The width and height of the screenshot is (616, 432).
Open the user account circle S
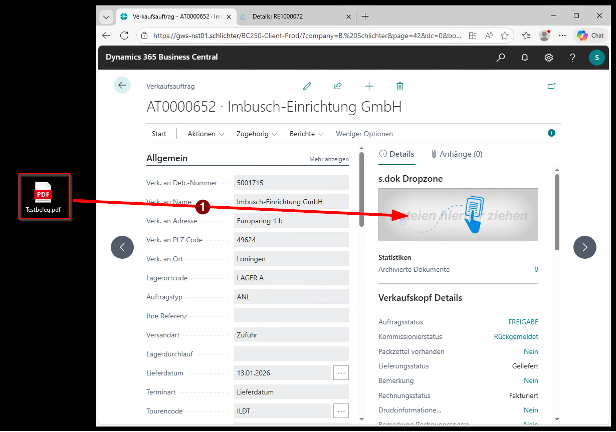[597, 58]
